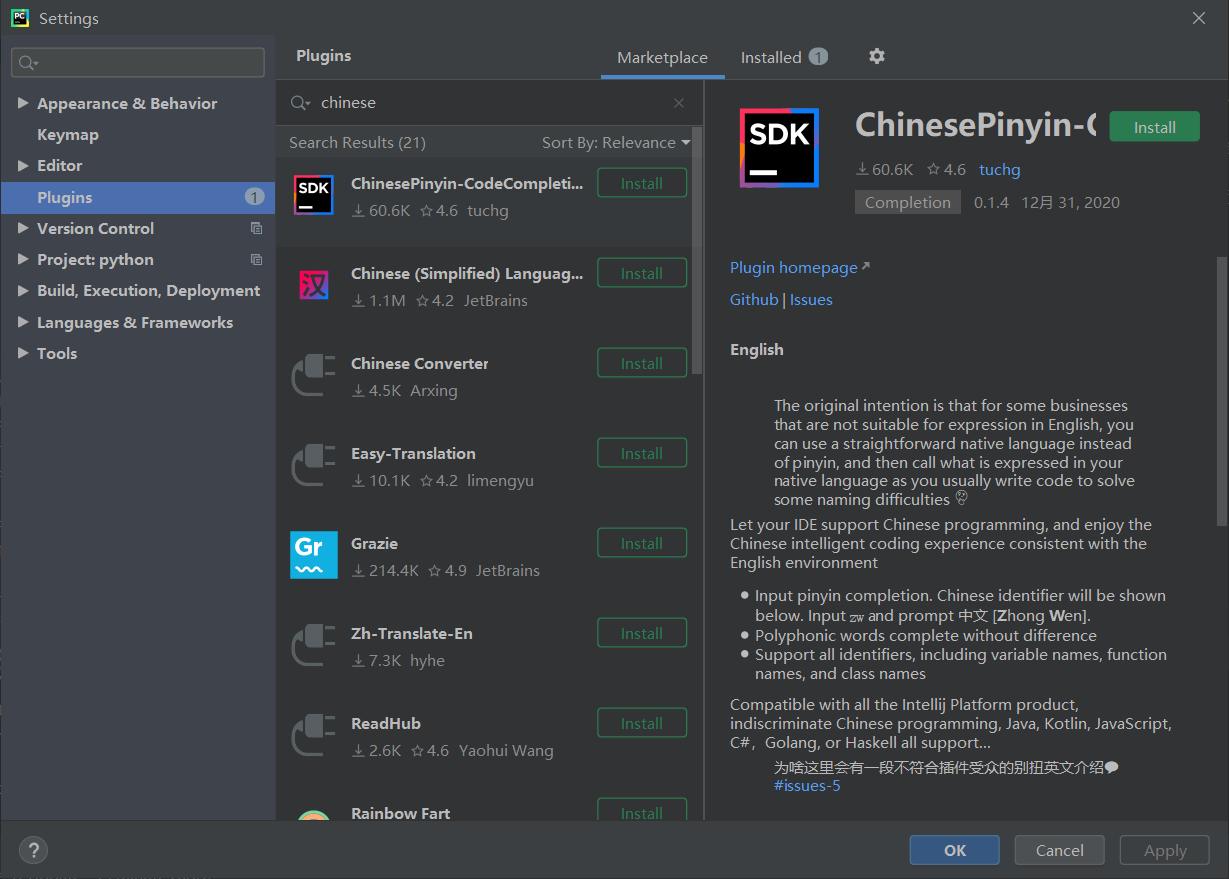Switch to the Marketplace tab
Viewport: 1229px width, 879px height.
click(662, 57)
